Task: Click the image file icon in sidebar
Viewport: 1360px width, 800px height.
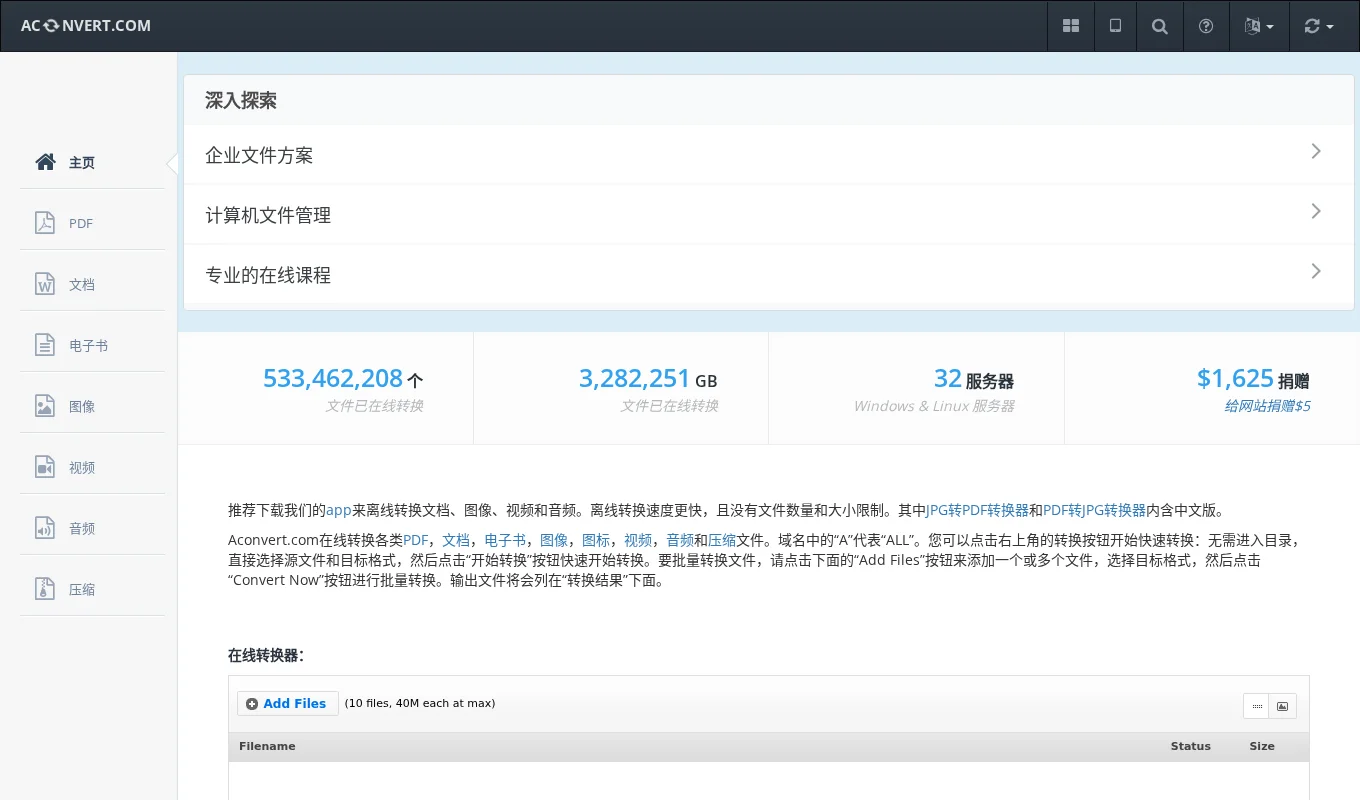Action: pyautogui.click(x=45, y=406)
